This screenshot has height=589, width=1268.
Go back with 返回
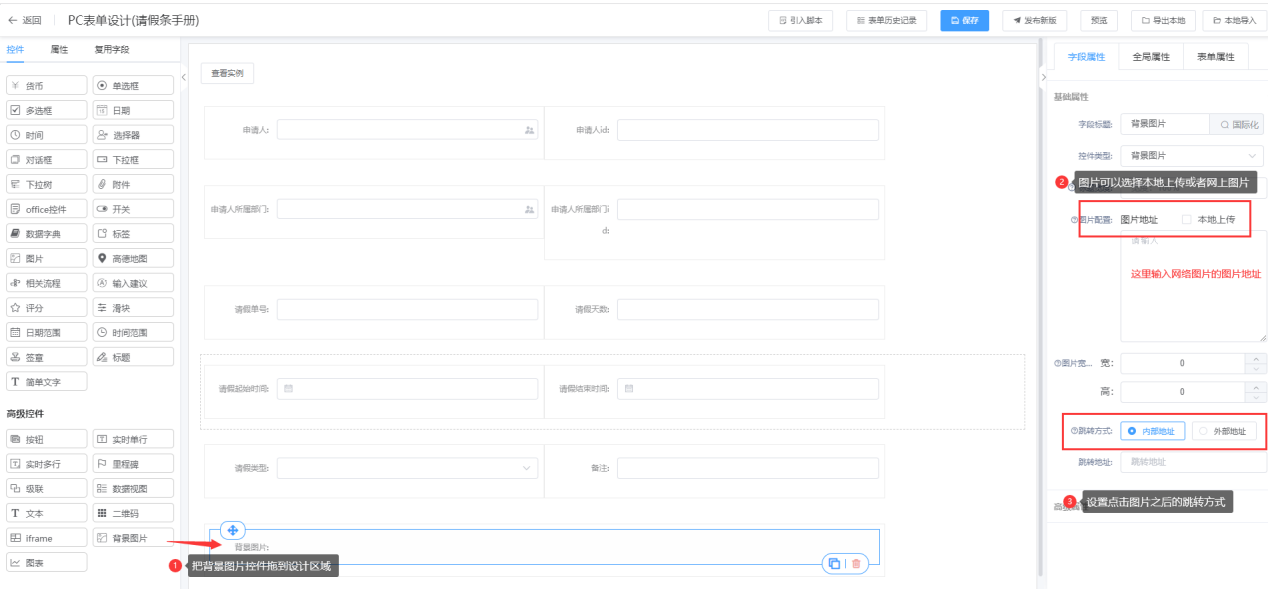(25, 20)
